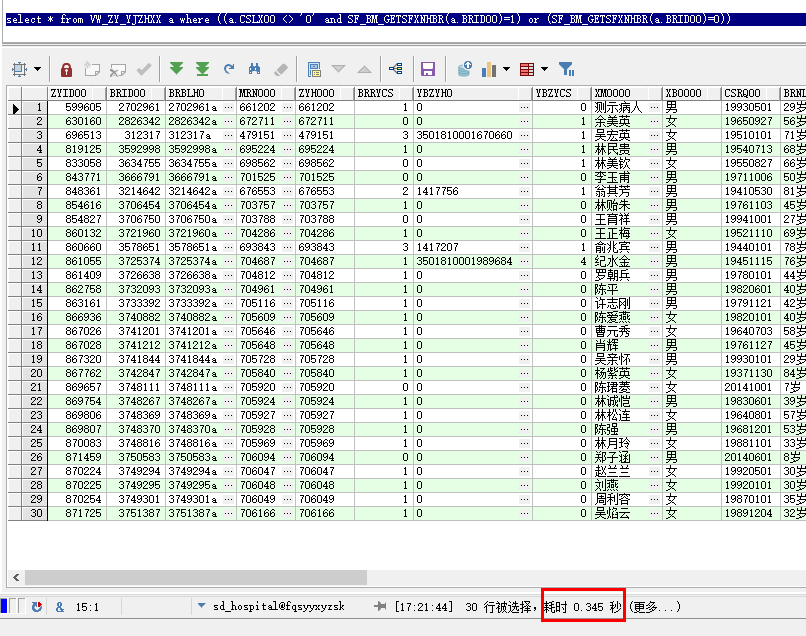
Task: Click the lock icon to edit data
Action: [66, 69]
